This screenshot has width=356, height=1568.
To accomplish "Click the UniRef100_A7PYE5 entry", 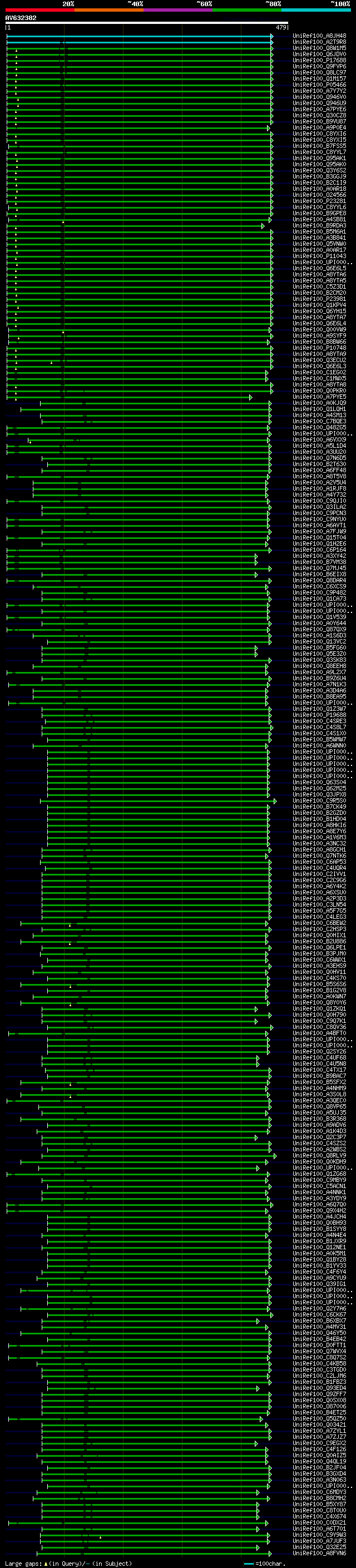I will [319, 398].
